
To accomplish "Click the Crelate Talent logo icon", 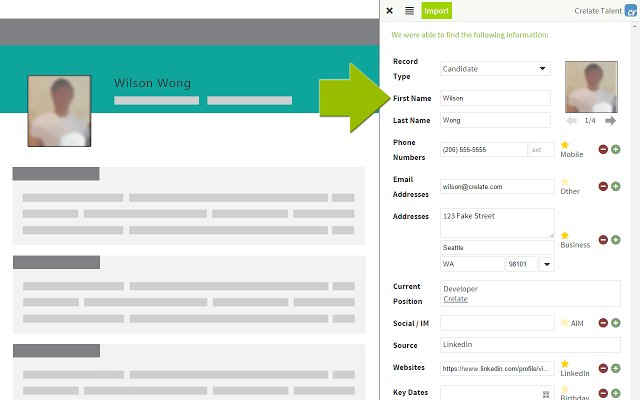I will [x=631, y=11].
